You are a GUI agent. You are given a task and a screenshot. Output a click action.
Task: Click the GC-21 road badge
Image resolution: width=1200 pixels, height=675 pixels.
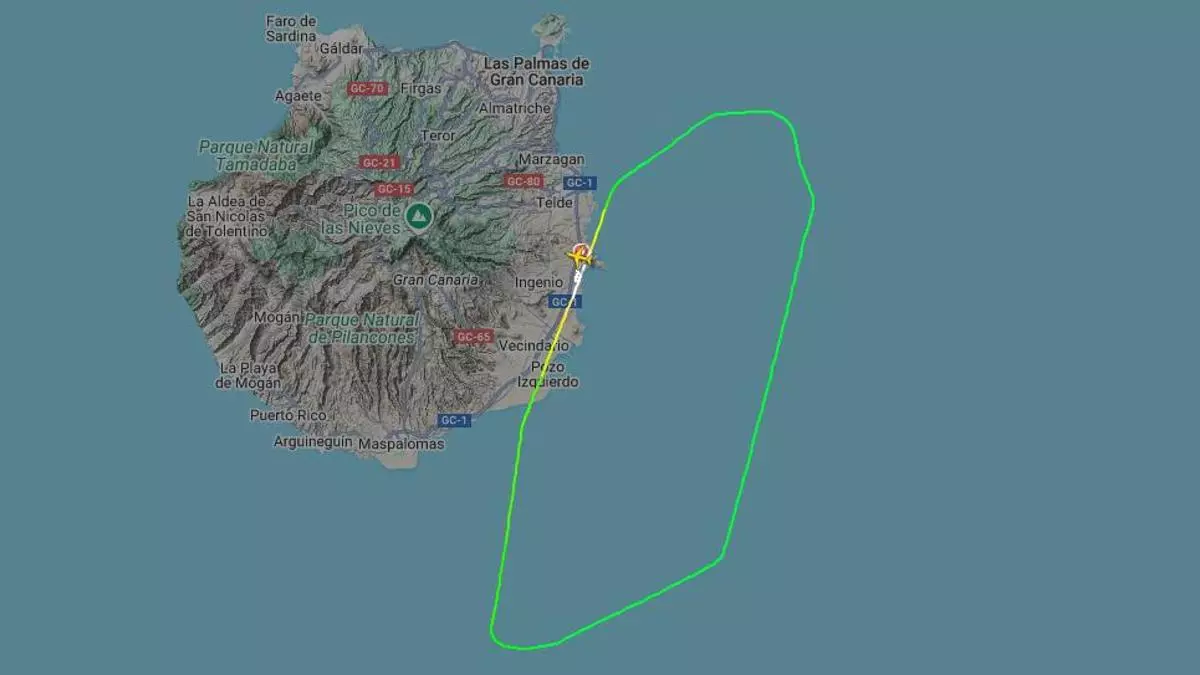coord(380,162)
